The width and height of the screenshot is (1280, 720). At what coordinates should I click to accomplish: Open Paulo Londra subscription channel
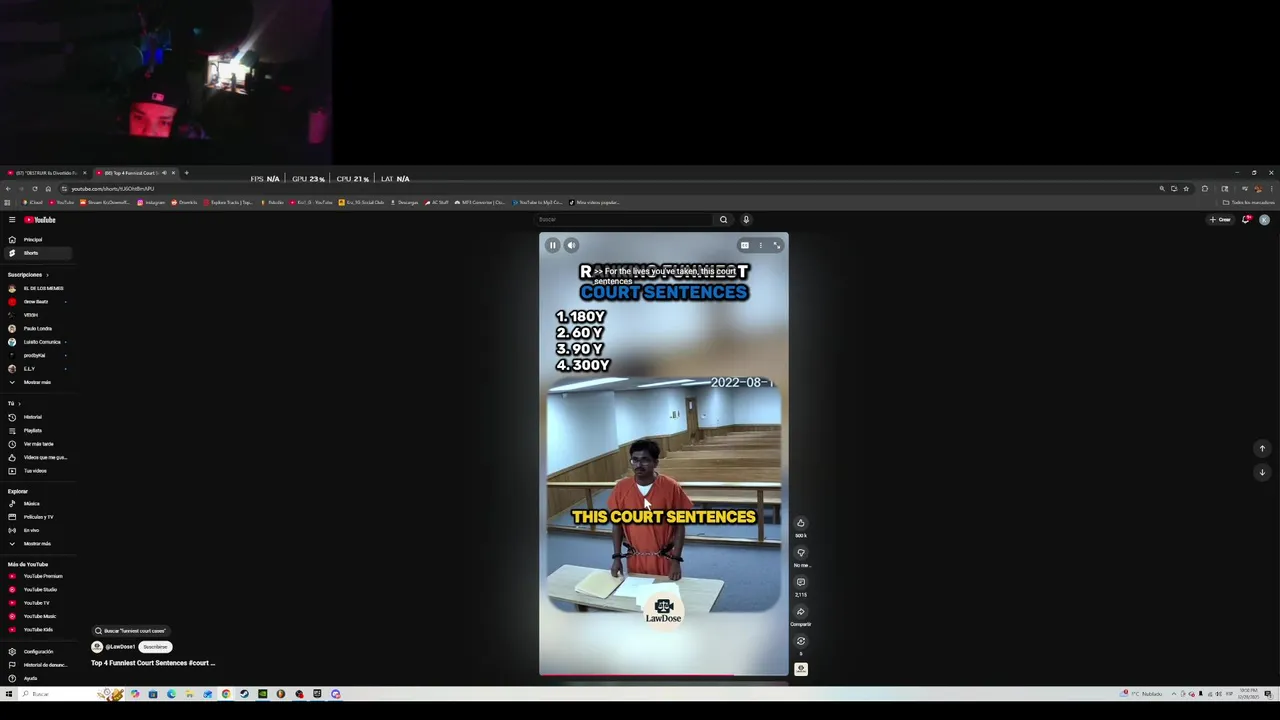coord(37,328)
